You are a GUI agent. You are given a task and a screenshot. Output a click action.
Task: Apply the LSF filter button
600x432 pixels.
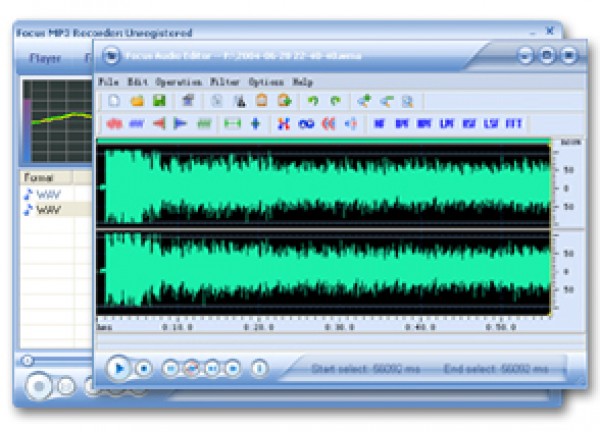tap(491, 124)
